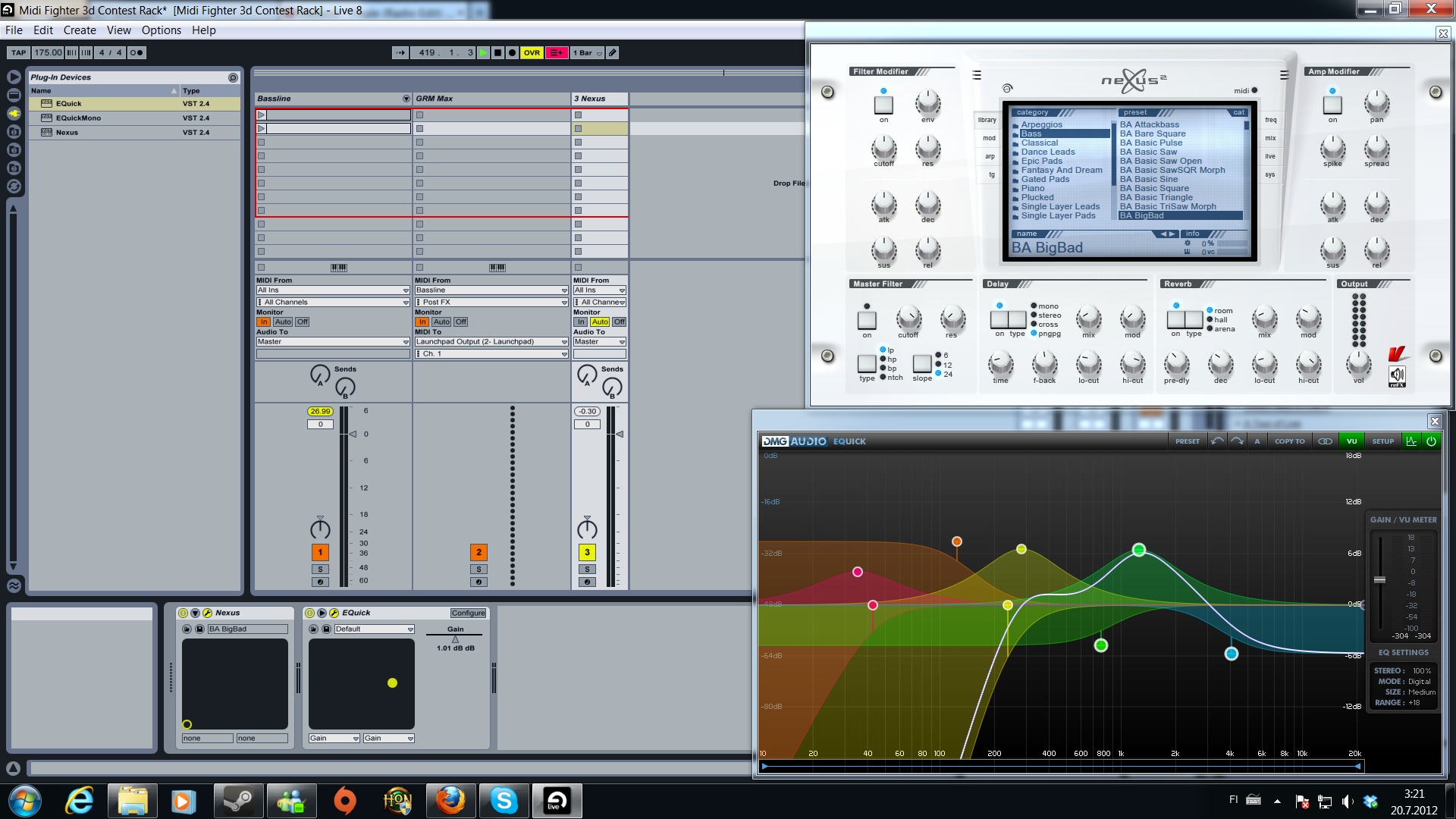Open the Nexus arp tab
Screen dimensions: 1456x819
tap(990, 156)
